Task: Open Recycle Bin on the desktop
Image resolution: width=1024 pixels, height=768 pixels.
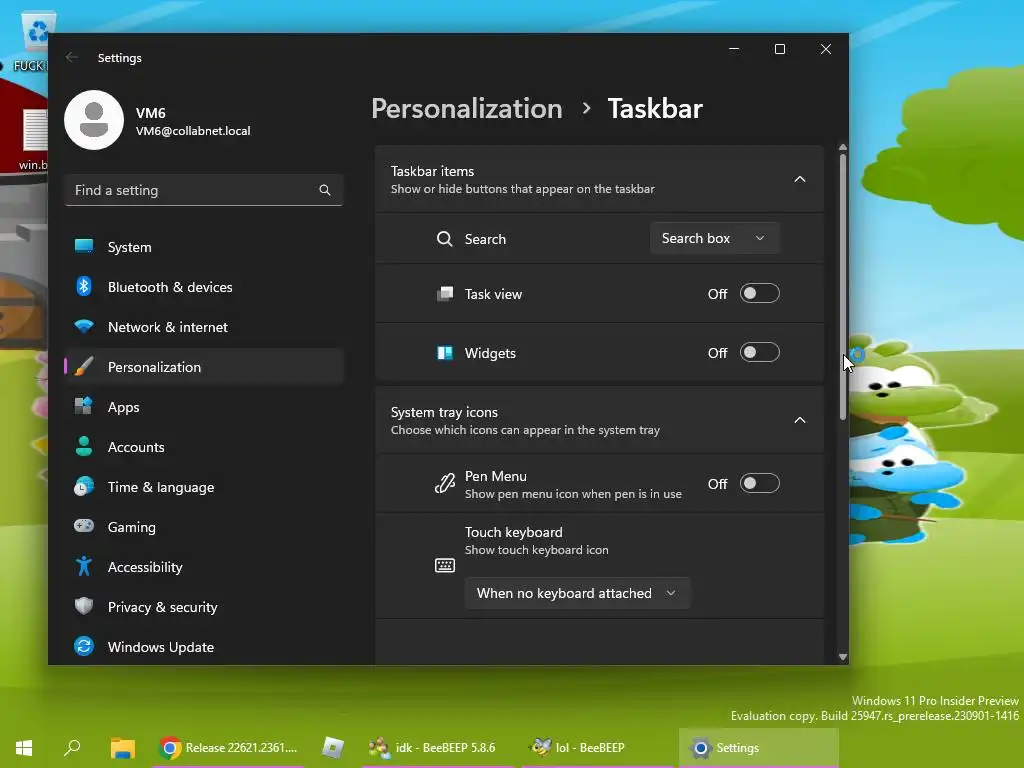Action: [x=38, y=33]
